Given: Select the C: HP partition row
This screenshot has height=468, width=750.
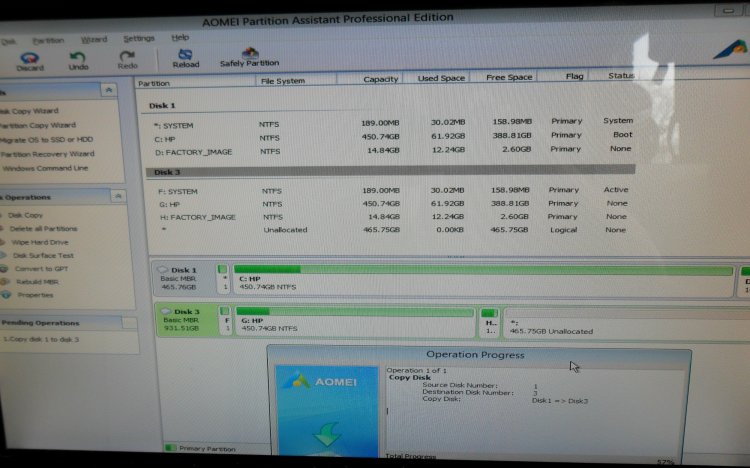Looking at the screenshot, I should pyautogui.click(x=392, y=137).
